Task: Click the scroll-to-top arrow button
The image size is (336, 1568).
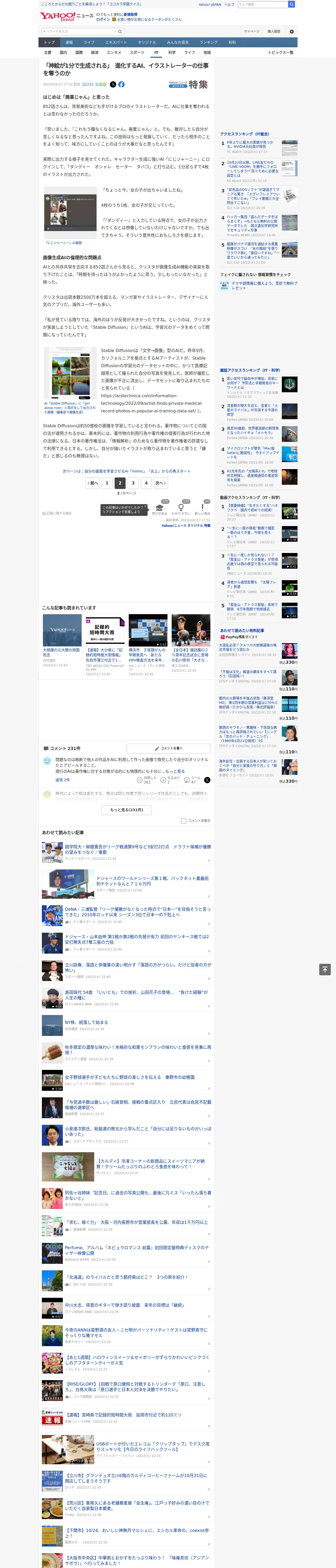Action: pyautogui.click(x=325, y=970)
